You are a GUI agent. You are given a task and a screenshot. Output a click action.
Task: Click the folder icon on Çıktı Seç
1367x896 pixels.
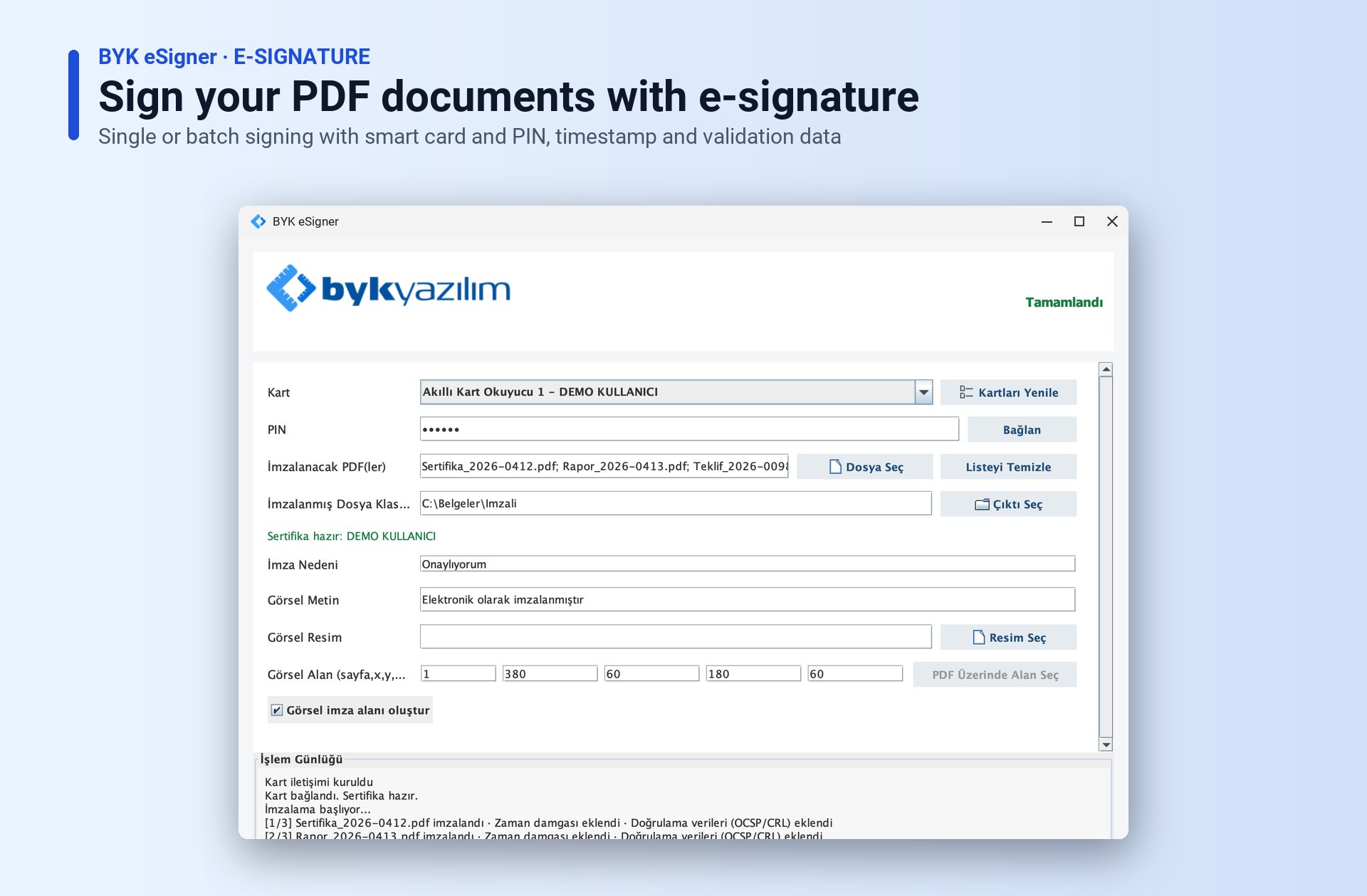click(x=982, y=504)
